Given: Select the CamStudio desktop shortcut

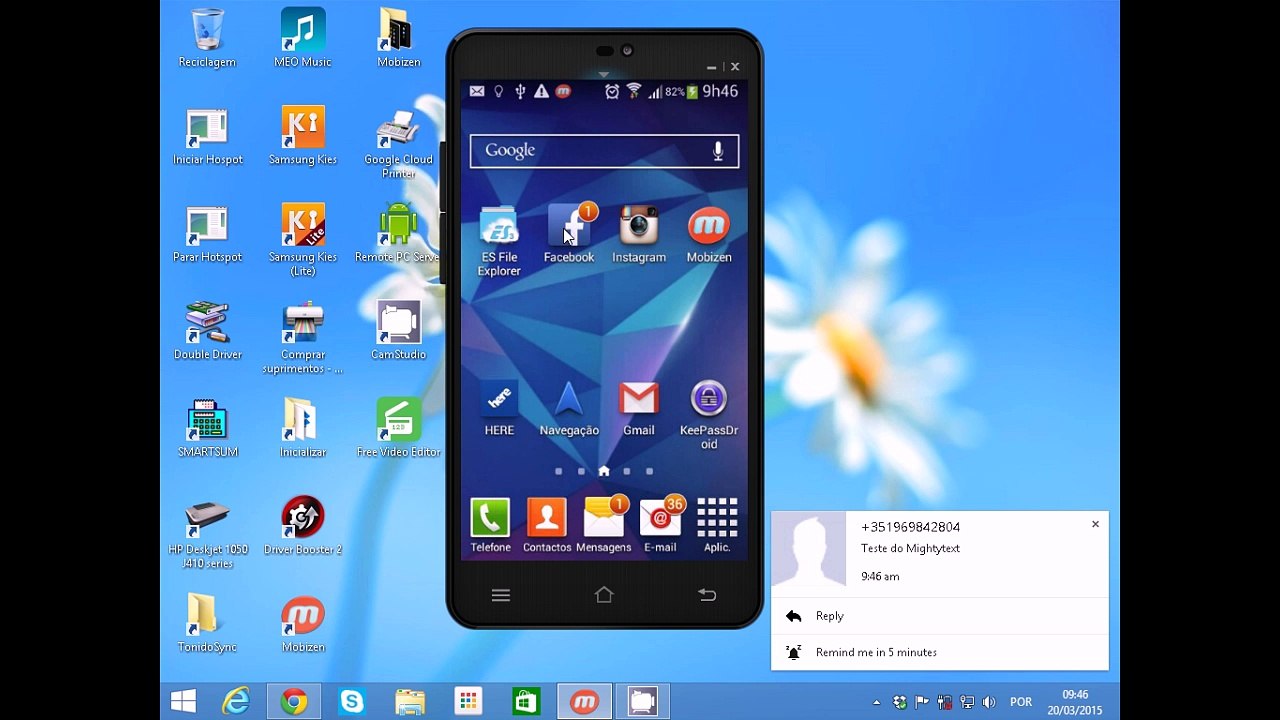Looking at the screenshot, I should pyautogui.click(x=398, y=331).
